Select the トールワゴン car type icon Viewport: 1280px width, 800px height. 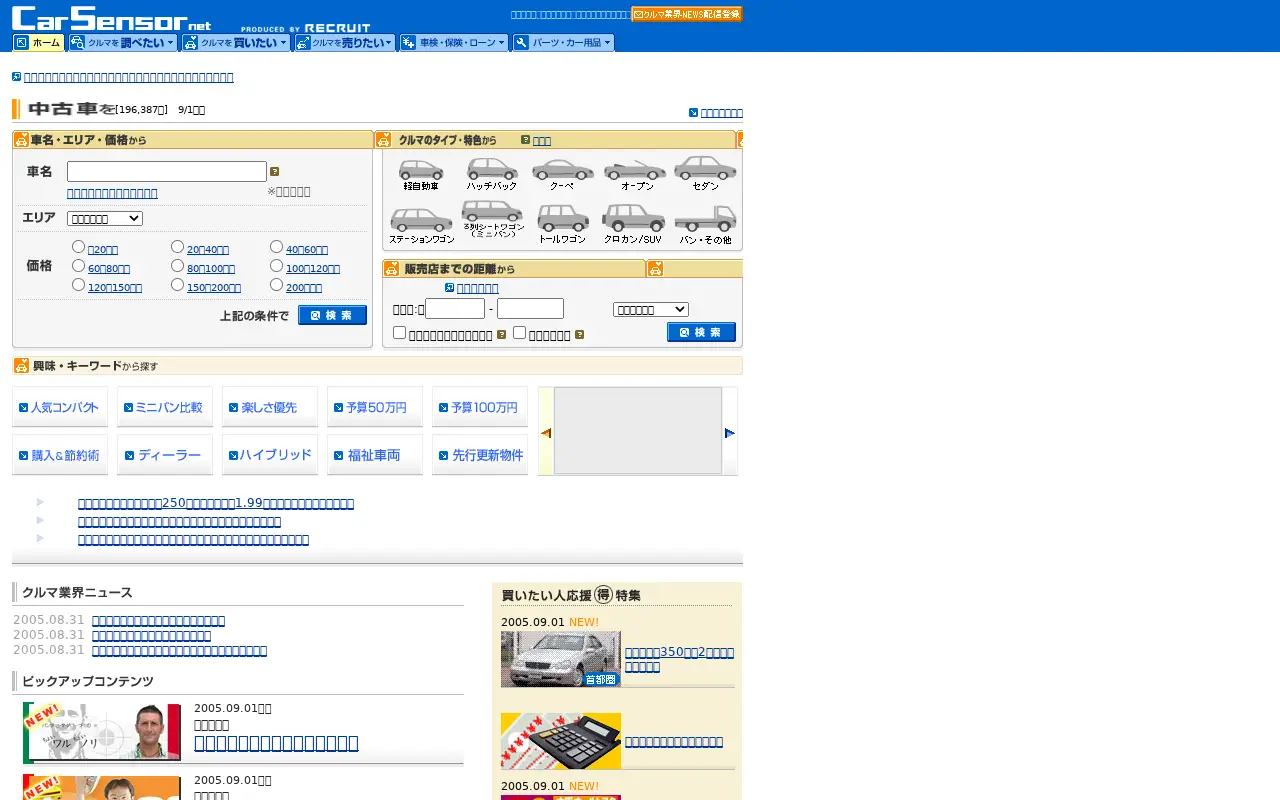click(562, 225)
